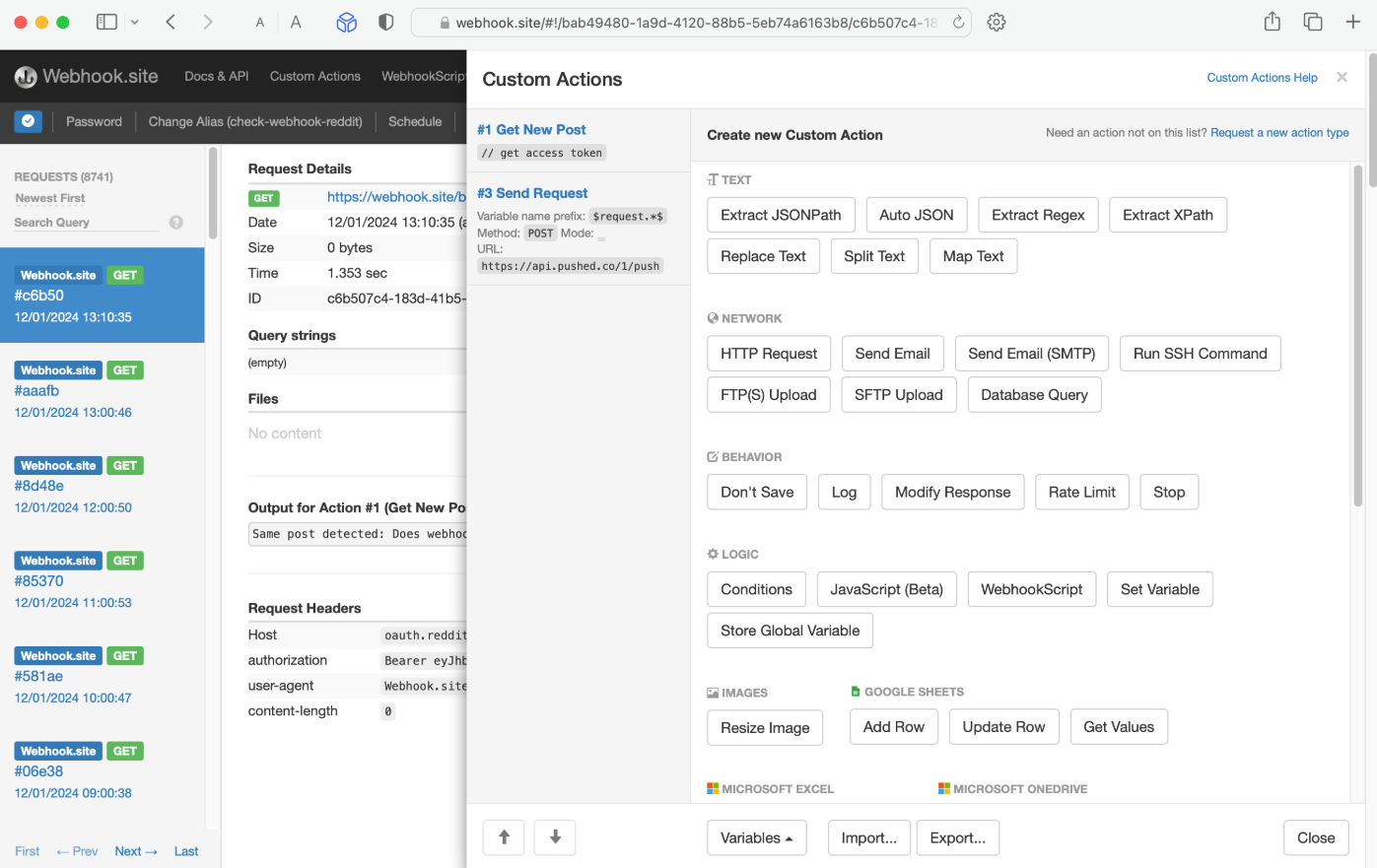Image resolution: width=1377 pixels, height=868 pixels.
Task: Focus the webhook.site address bar
Action: click(691, 22)
